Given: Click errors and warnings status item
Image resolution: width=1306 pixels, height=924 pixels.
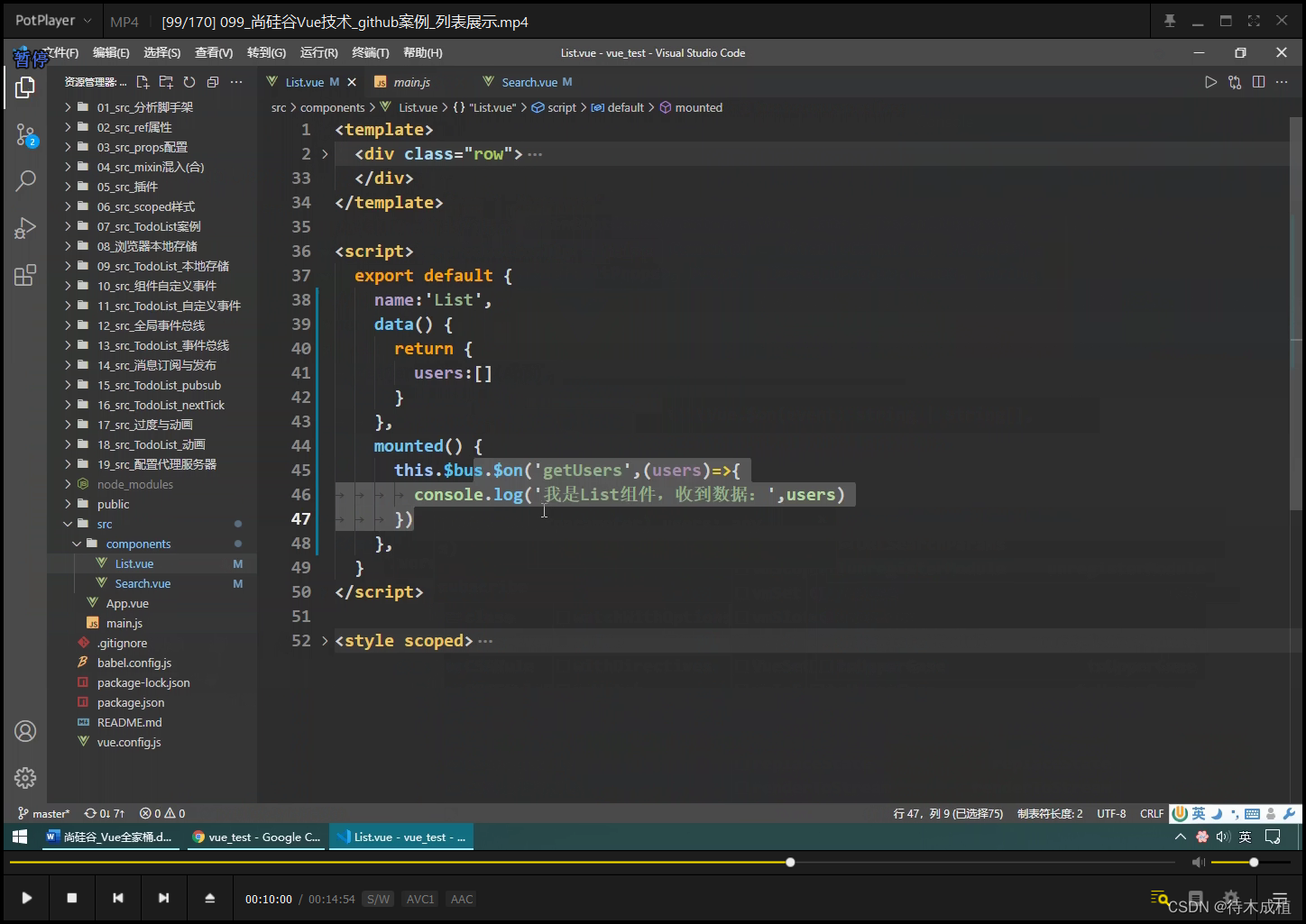Looking at the screenshot, I should point(162,813).
